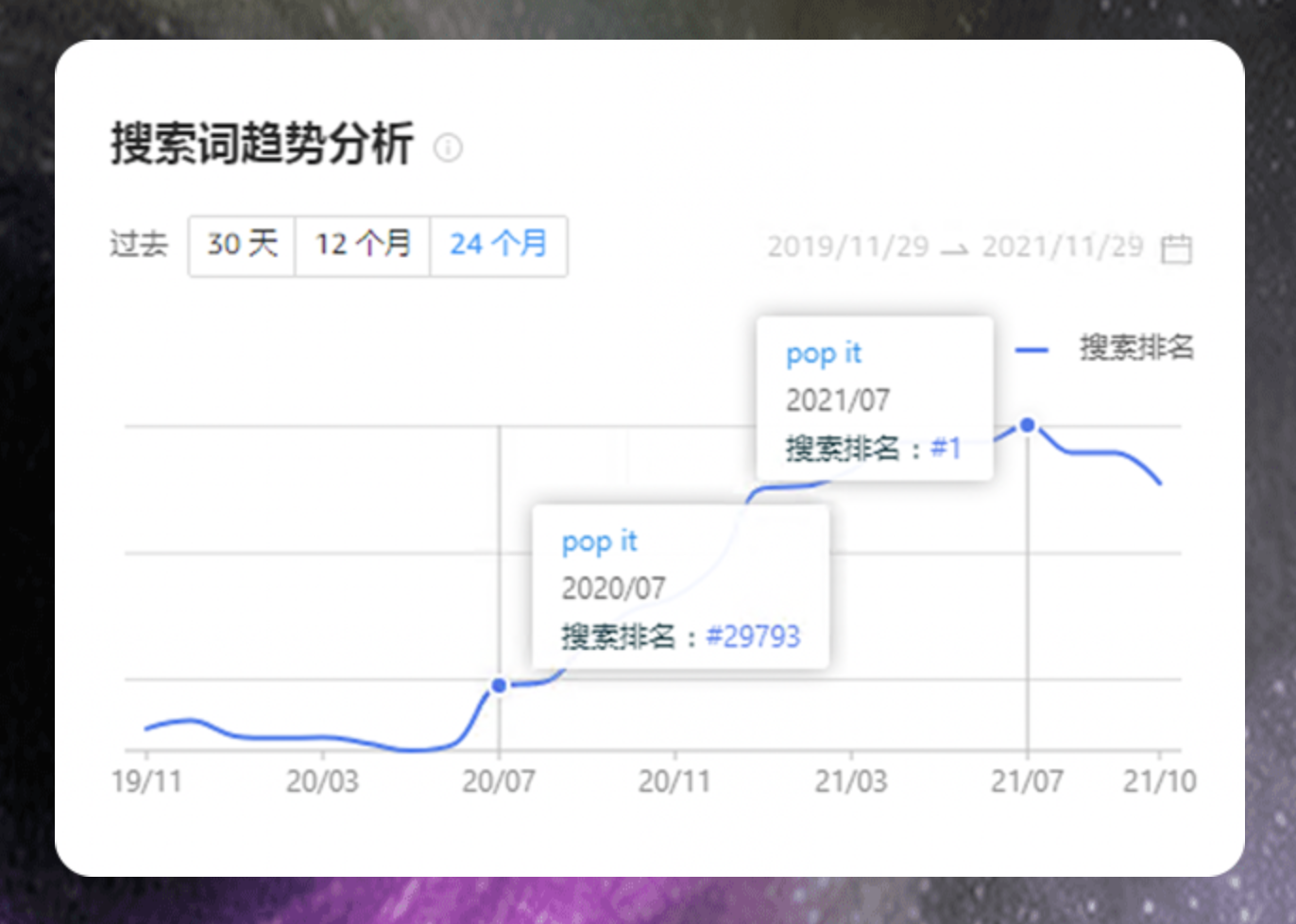Select the 30 天 time range option
1296x924 pixels.
coord(241,245)
